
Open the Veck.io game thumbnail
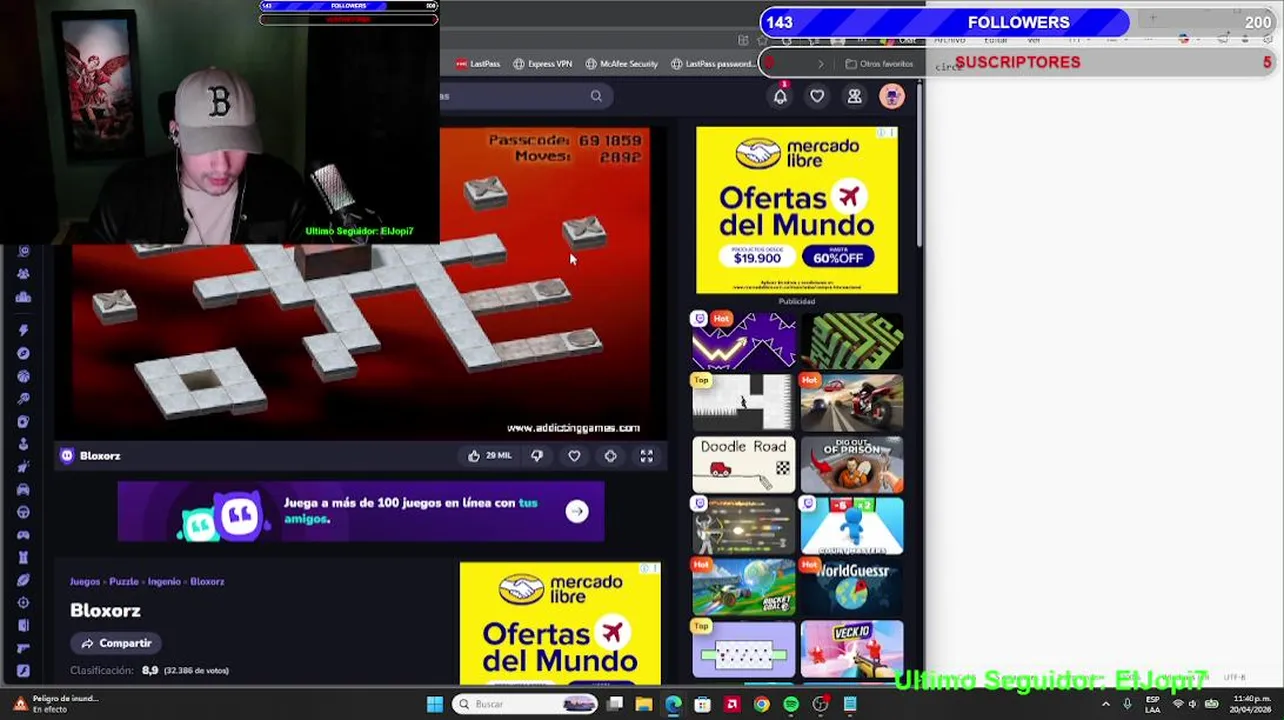coord(852,650)
